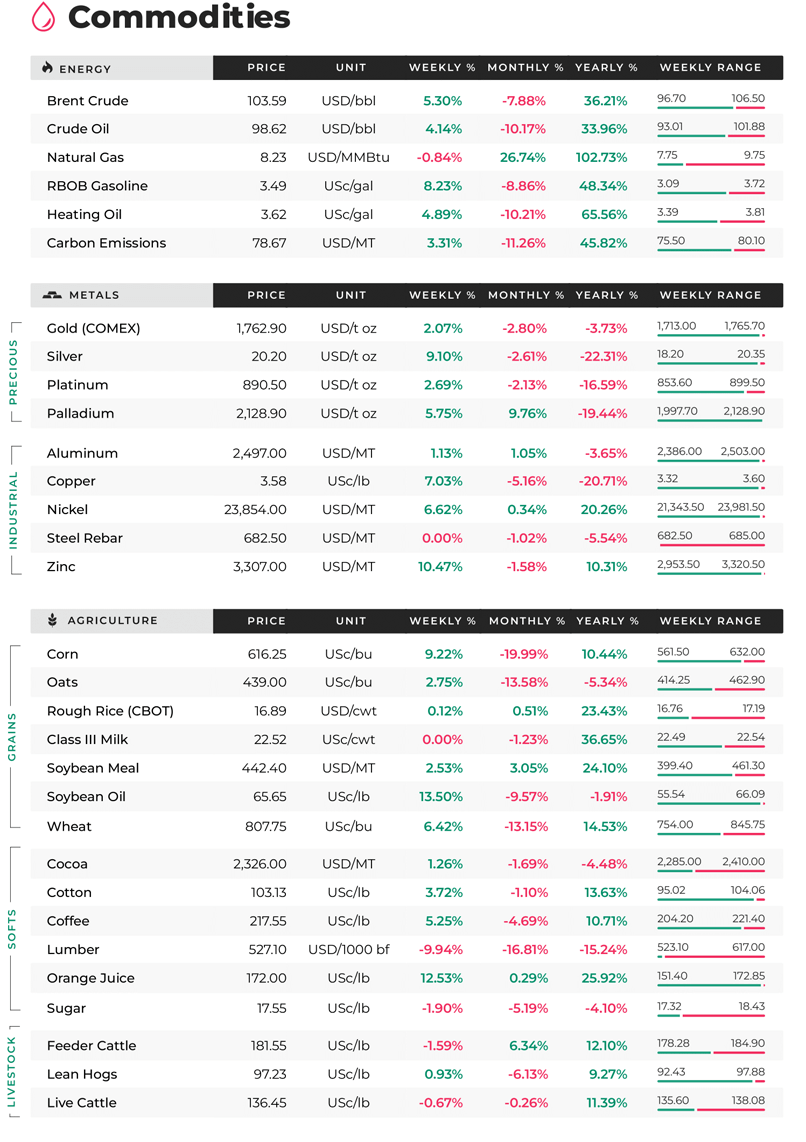The height and width of the screenshot is (1142, 806).
Task: Click the PRECIOUS vertical group label
Action: tap(12, 372)
